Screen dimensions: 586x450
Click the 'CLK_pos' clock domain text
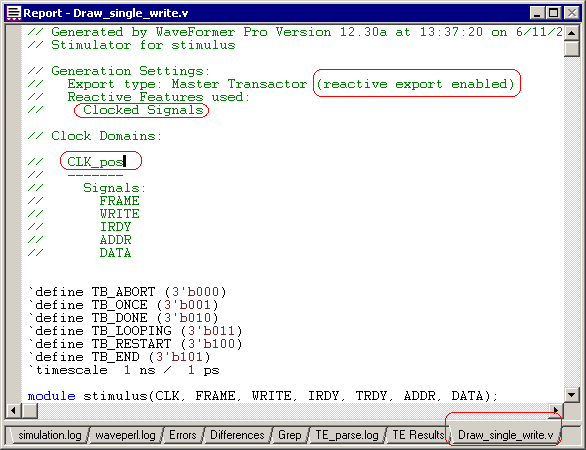(x=95, y=162)
